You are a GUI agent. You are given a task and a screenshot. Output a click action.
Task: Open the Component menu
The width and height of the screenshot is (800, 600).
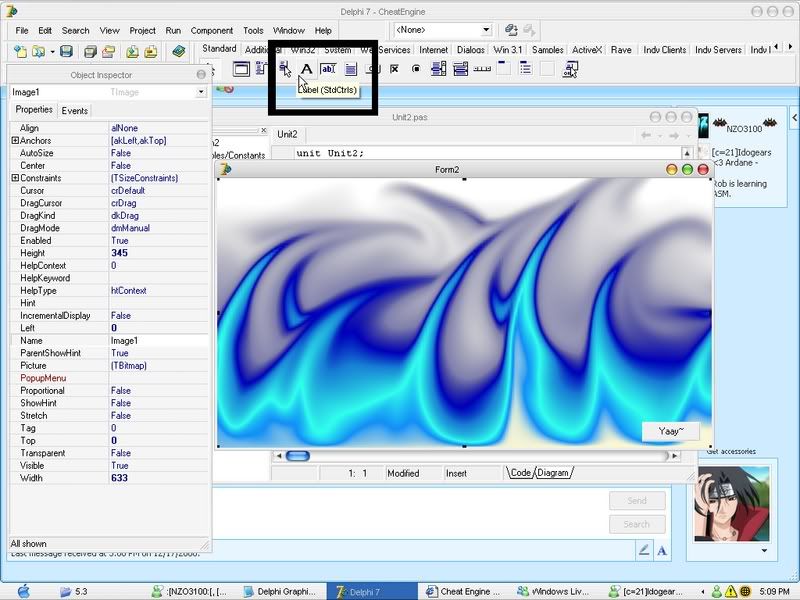211,31
